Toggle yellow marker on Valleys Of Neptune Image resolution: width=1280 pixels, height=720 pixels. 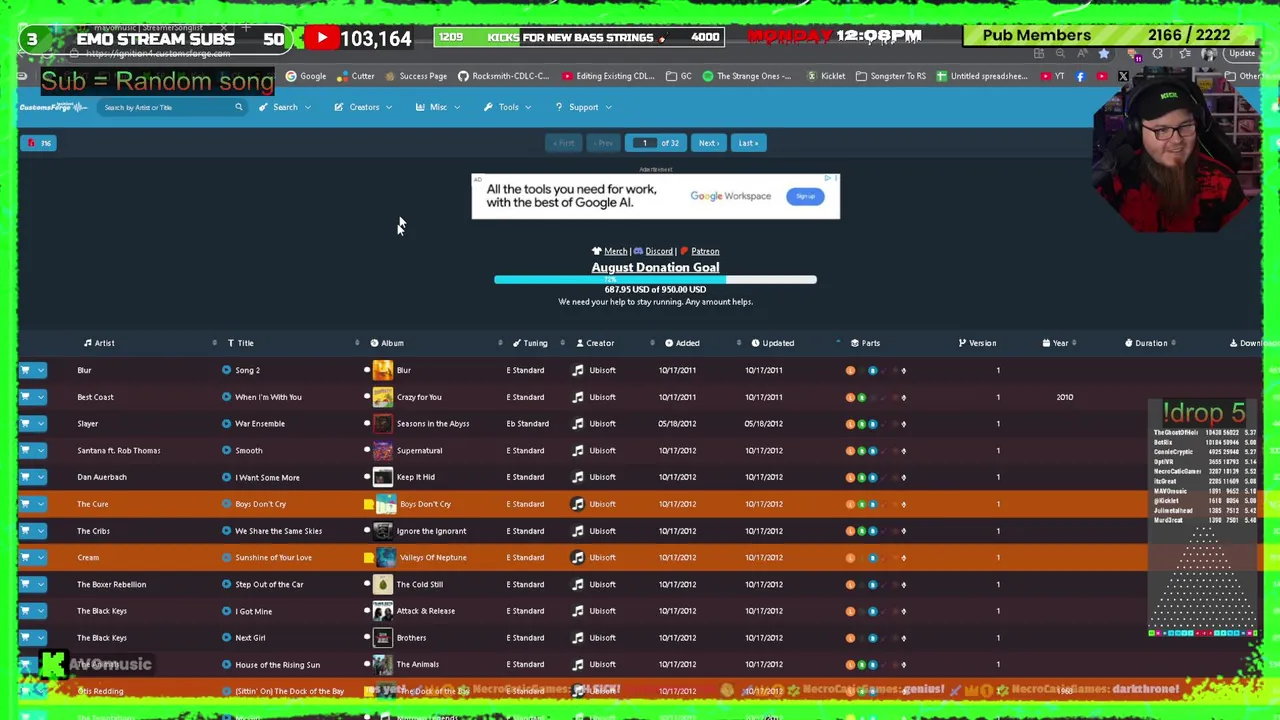368,557
